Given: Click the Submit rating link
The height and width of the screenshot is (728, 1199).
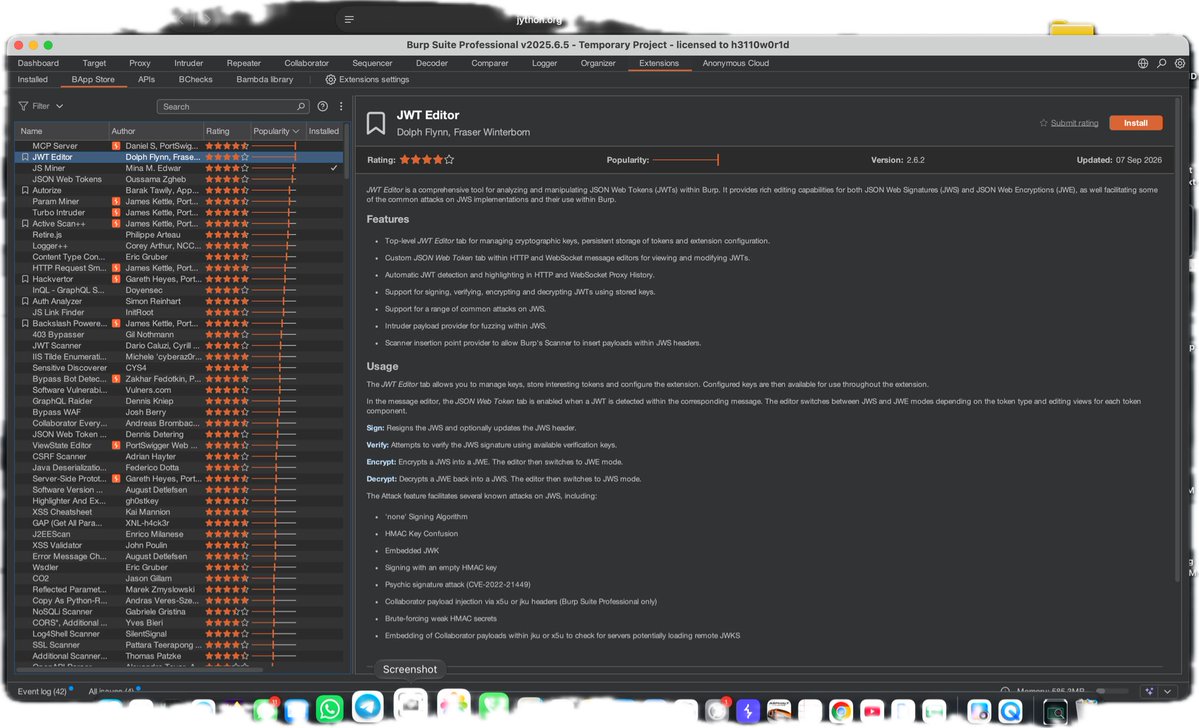Looking at the screenshot, I should point(1074,123).
